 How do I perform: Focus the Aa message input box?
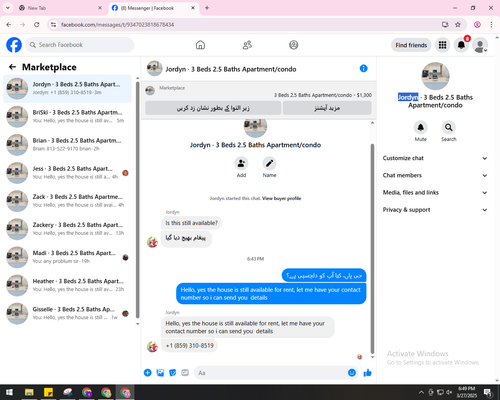pyautogui.click(x=276, y=373)
